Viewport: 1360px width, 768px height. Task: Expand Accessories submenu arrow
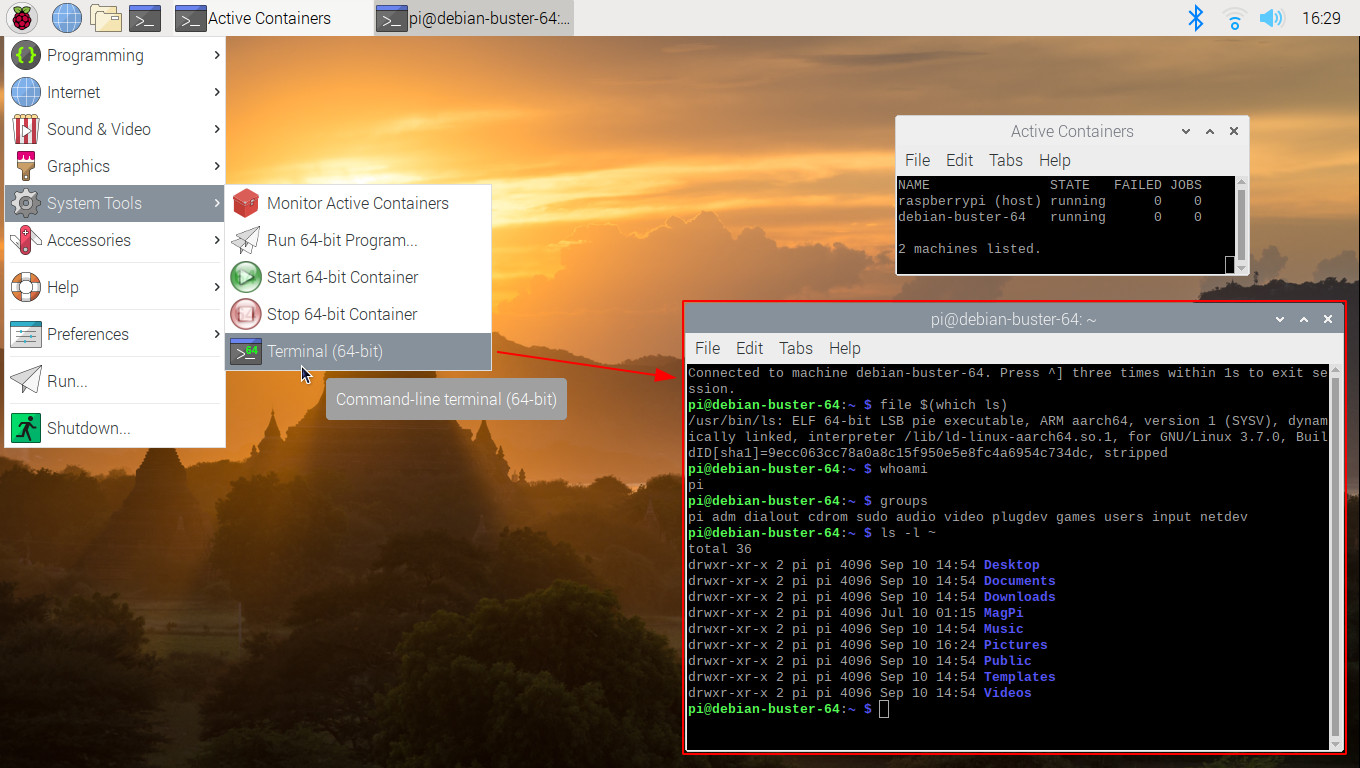(x=216, y=240)
